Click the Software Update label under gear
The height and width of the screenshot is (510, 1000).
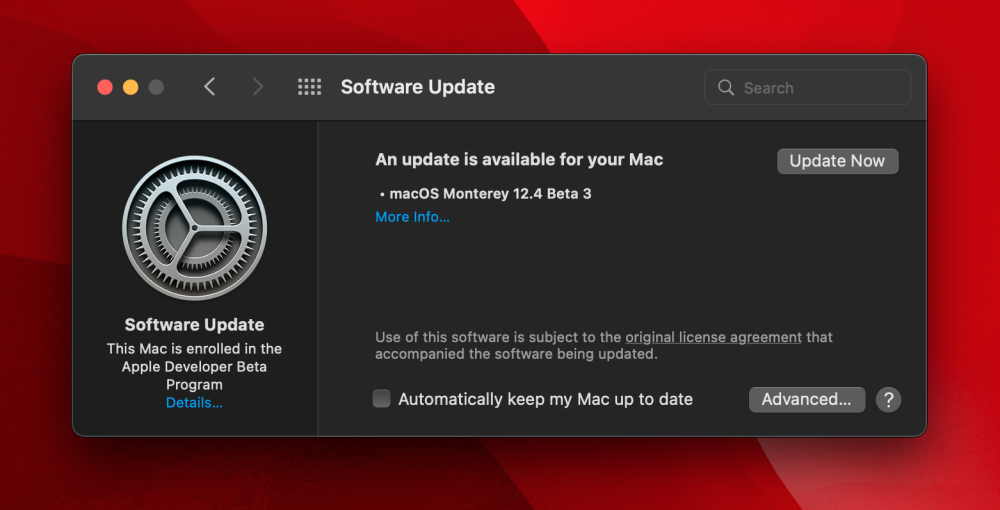(x=195, y=324)
